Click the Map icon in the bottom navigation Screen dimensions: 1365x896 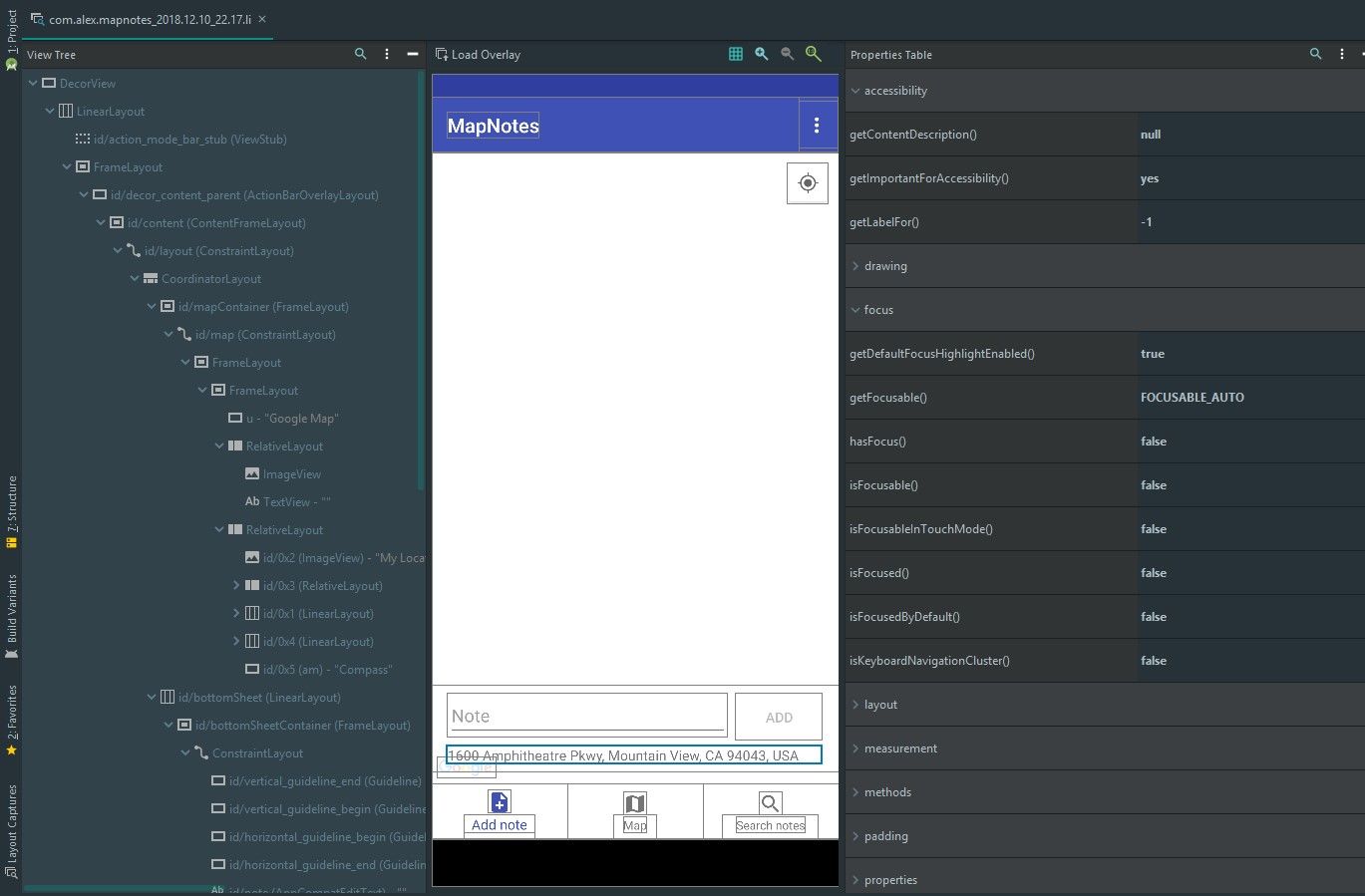coord(635,803)
